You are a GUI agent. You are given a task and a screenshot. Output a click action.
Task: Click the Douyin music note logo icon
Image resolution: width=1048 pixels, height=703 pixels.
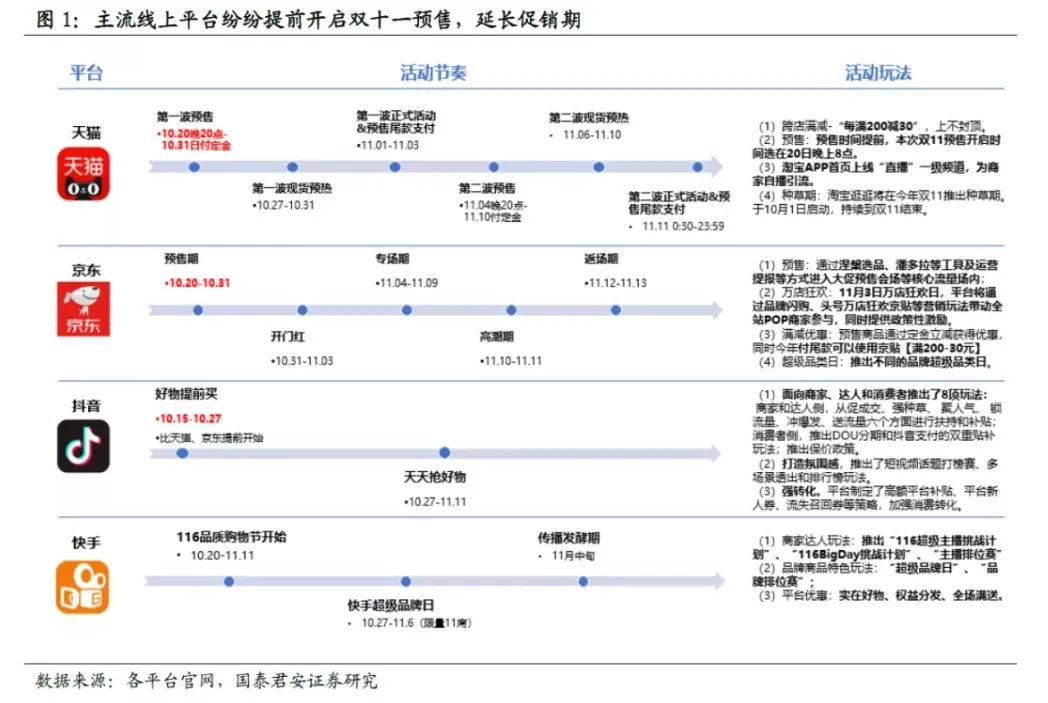(83, 446)
